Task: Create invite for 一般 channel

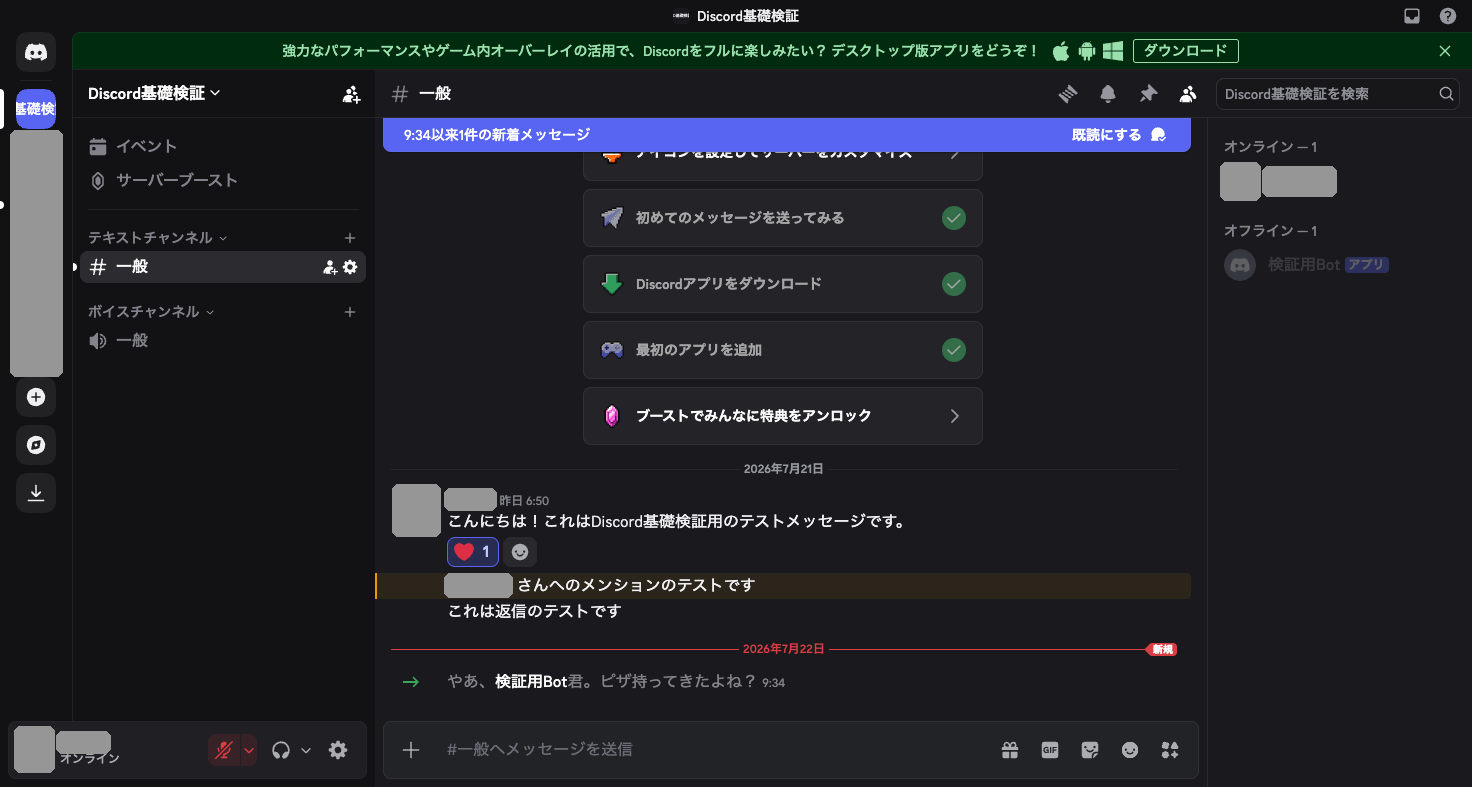Action: tap(330, 267)
